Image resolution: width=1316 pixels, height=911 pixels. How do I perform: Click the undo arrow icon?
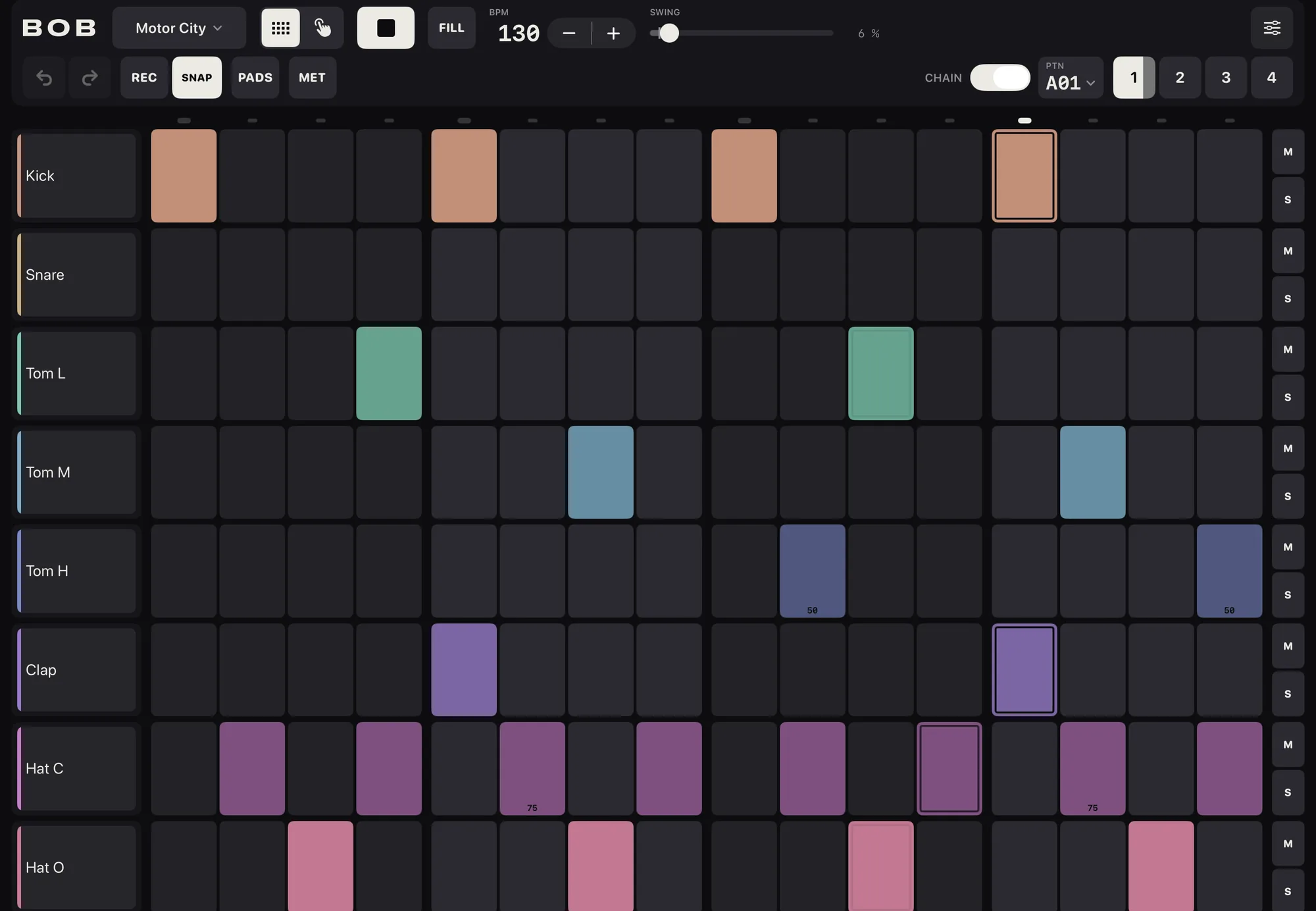44,78
